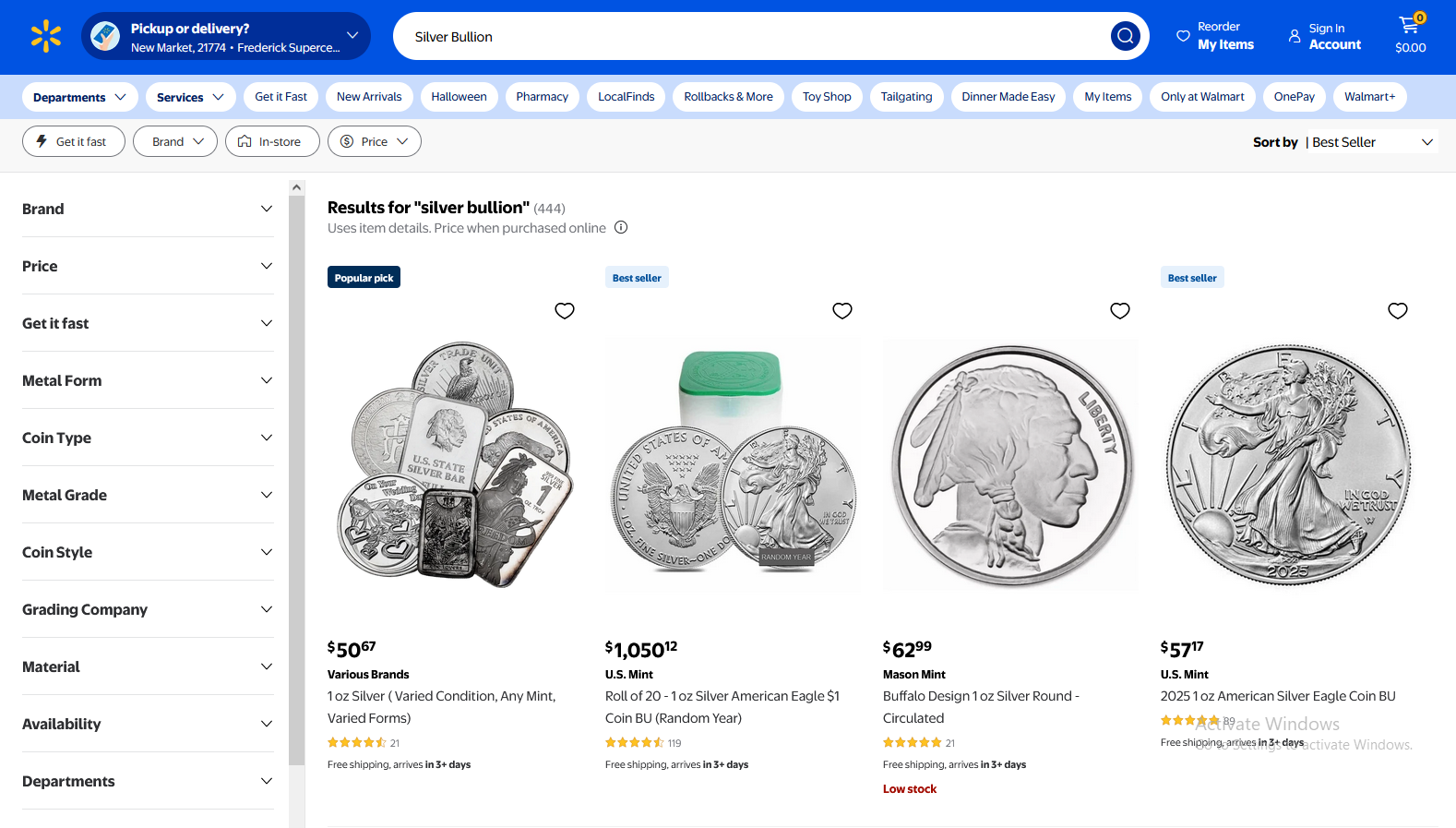Click the info icon next to price note
The width and height of the screenshot is (1456, 828).
tap(621, 227)
